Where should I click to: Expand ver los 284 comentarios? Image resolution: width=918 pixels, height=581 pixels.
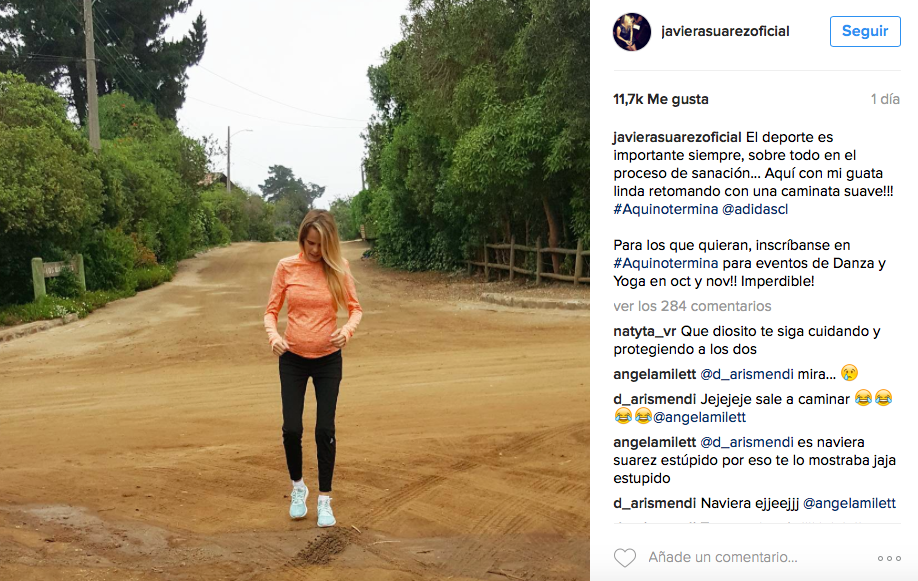coord(692,306)
